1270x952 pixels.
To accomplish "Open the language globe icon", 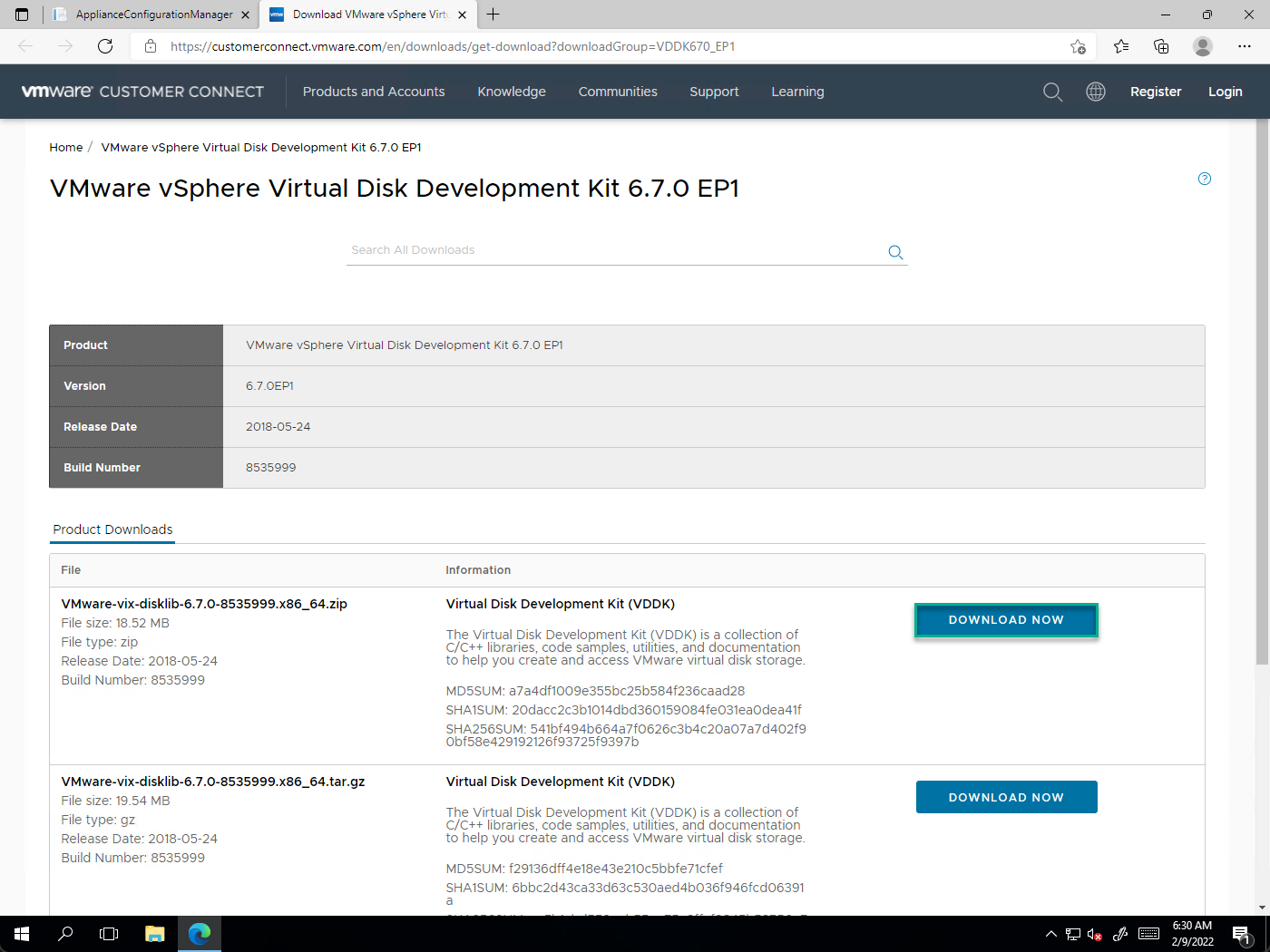I will click(x=1096, y=92).
